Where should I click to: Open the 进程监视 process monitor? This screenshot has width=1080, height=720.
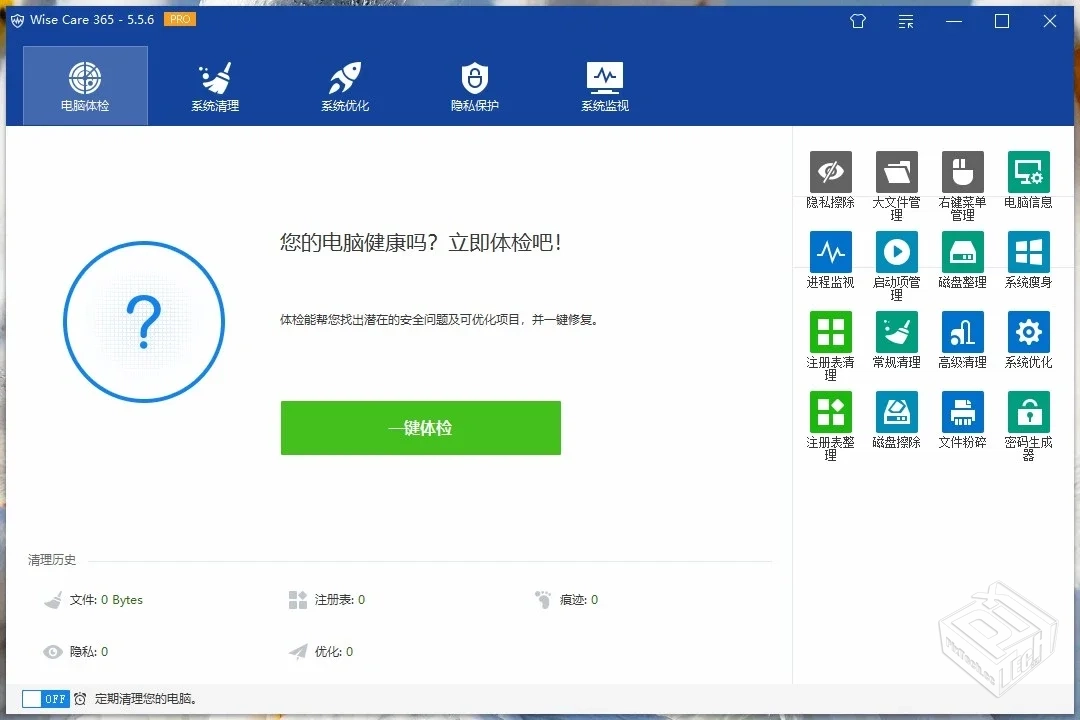[x=829, y=250]
